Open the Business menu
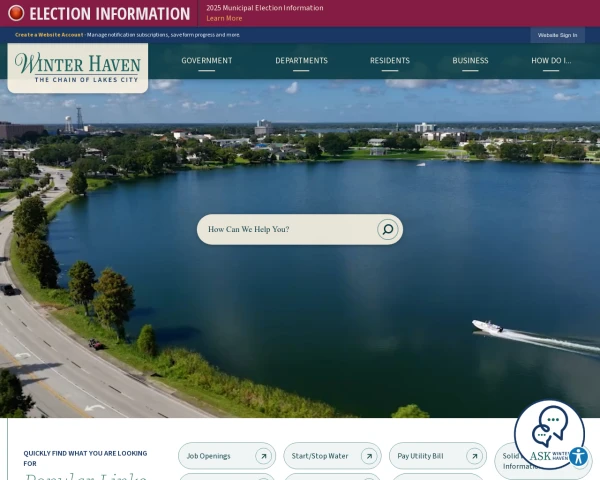The width and height of the screenshot is (600, 480). 470,61
